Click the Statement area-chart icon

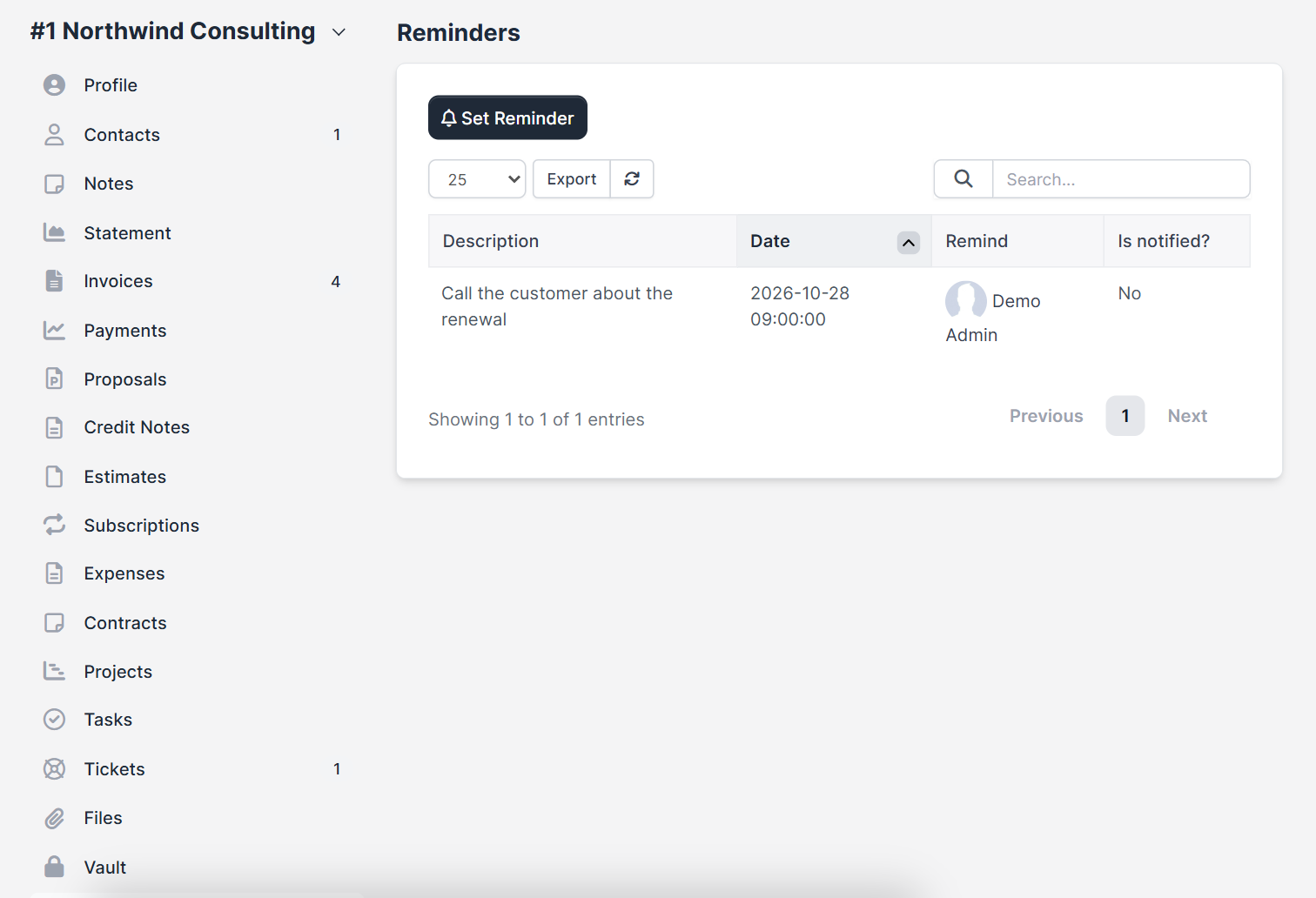pyautogui.click(x=54, y=232)
